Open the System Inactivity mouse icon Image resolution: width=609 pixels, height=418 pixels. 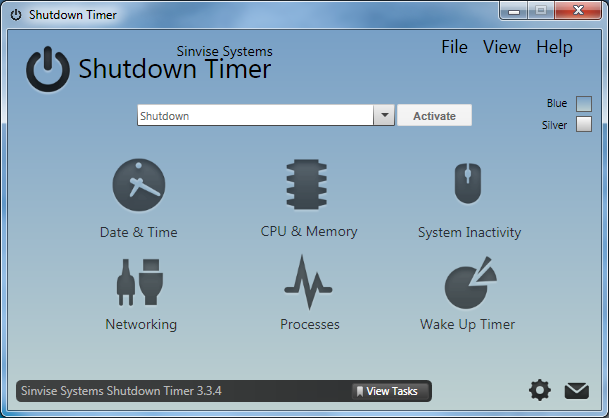tap(468, 183)
